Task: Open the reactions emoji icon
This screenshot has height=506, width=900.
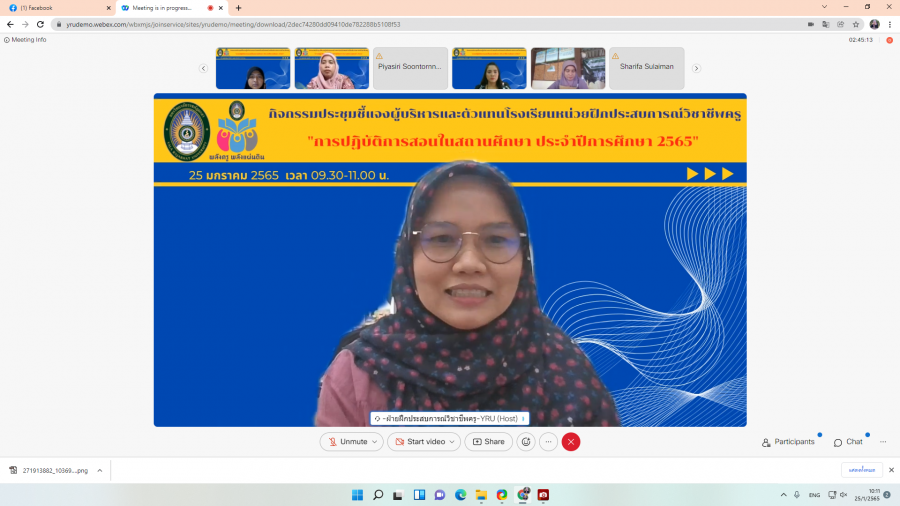Action: pos(526,442)
